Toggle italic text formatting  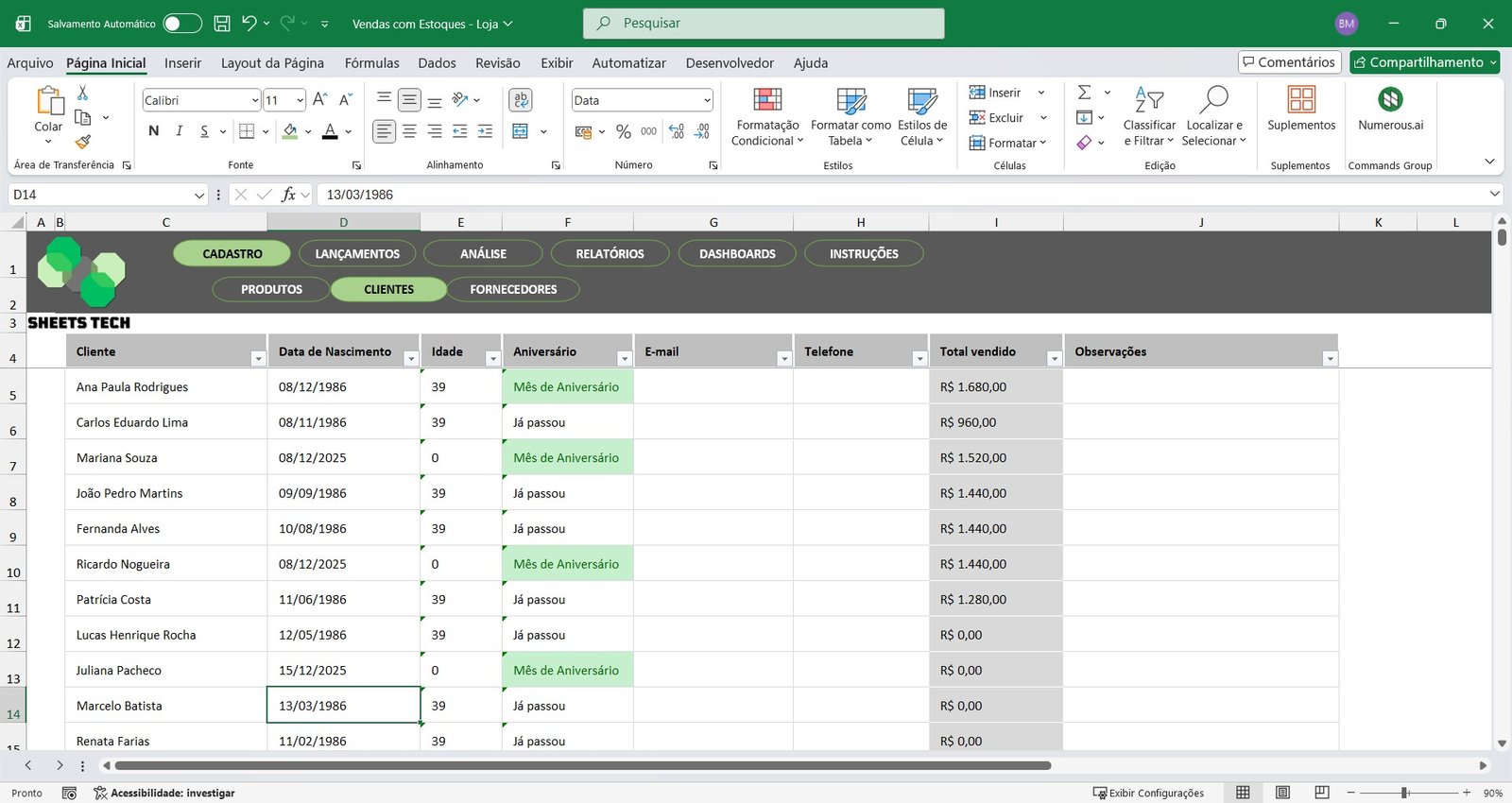pos(180,131)
